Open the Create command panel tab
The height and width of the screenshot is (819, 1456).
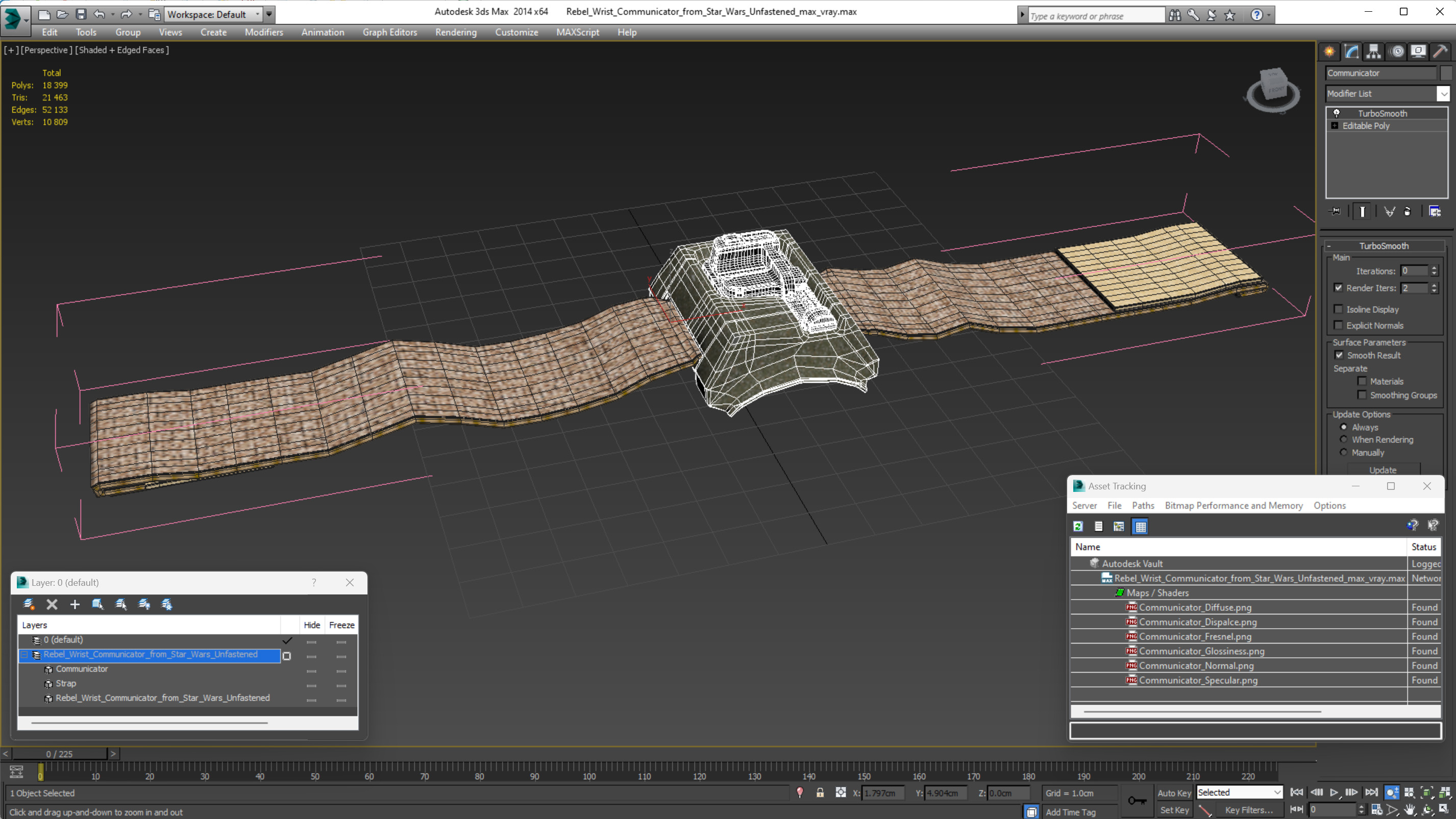[x=1329, y=52]
